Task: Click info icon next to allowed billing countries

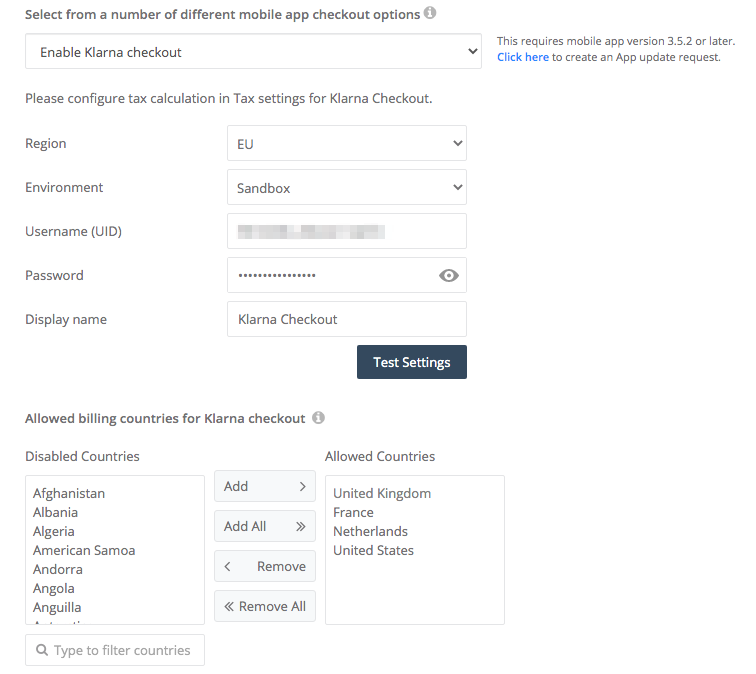Action: click(x=318, y=418)
